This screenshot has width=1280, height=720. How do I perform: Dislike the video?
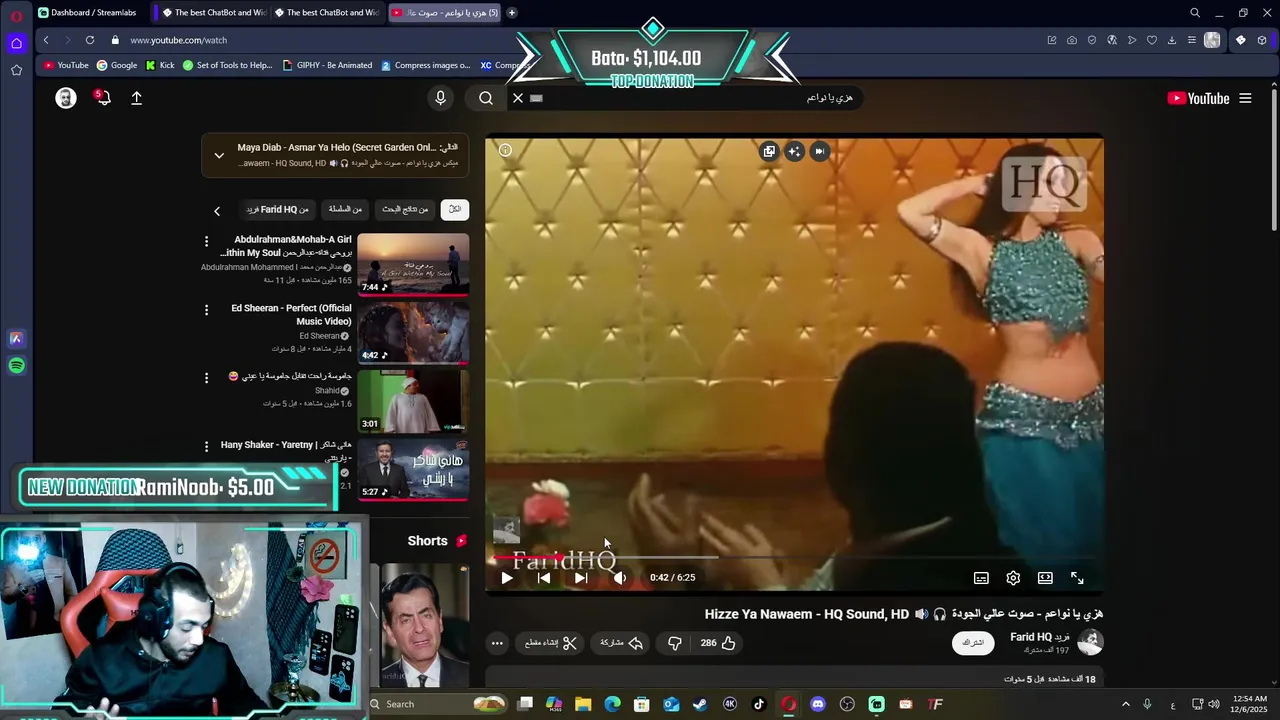(675, 643)
